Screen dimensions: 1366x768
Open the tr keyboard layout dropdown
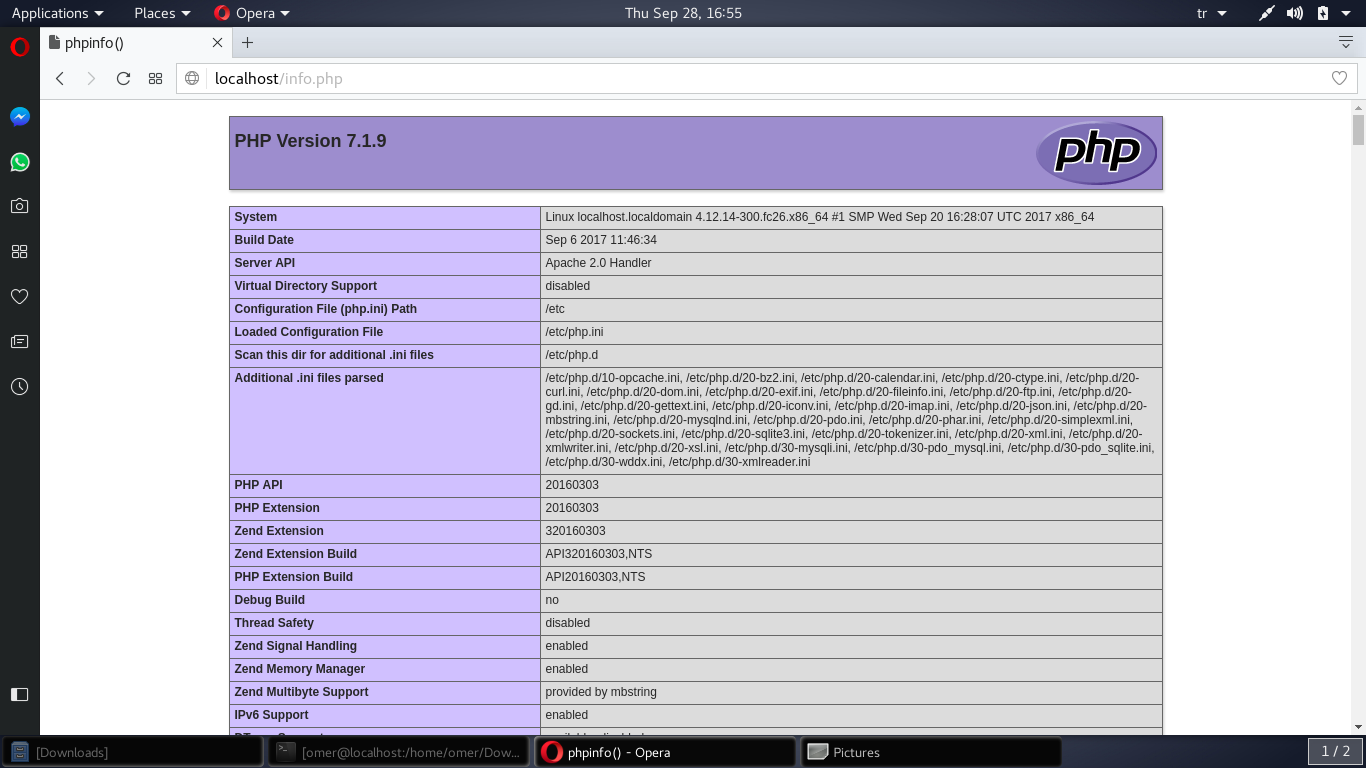[1208, 13]
